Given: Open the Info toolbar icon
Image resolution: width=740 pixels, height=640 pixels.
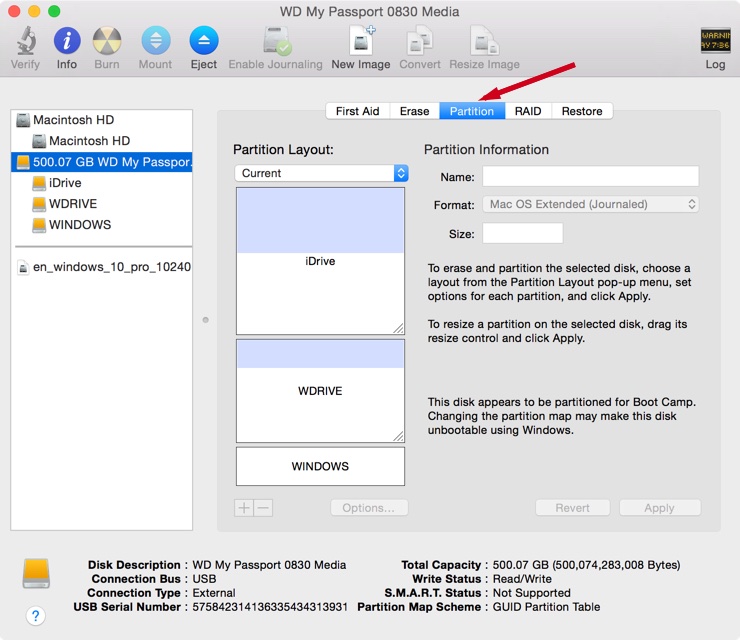Looking at the screenshot, I should point(67,41).
